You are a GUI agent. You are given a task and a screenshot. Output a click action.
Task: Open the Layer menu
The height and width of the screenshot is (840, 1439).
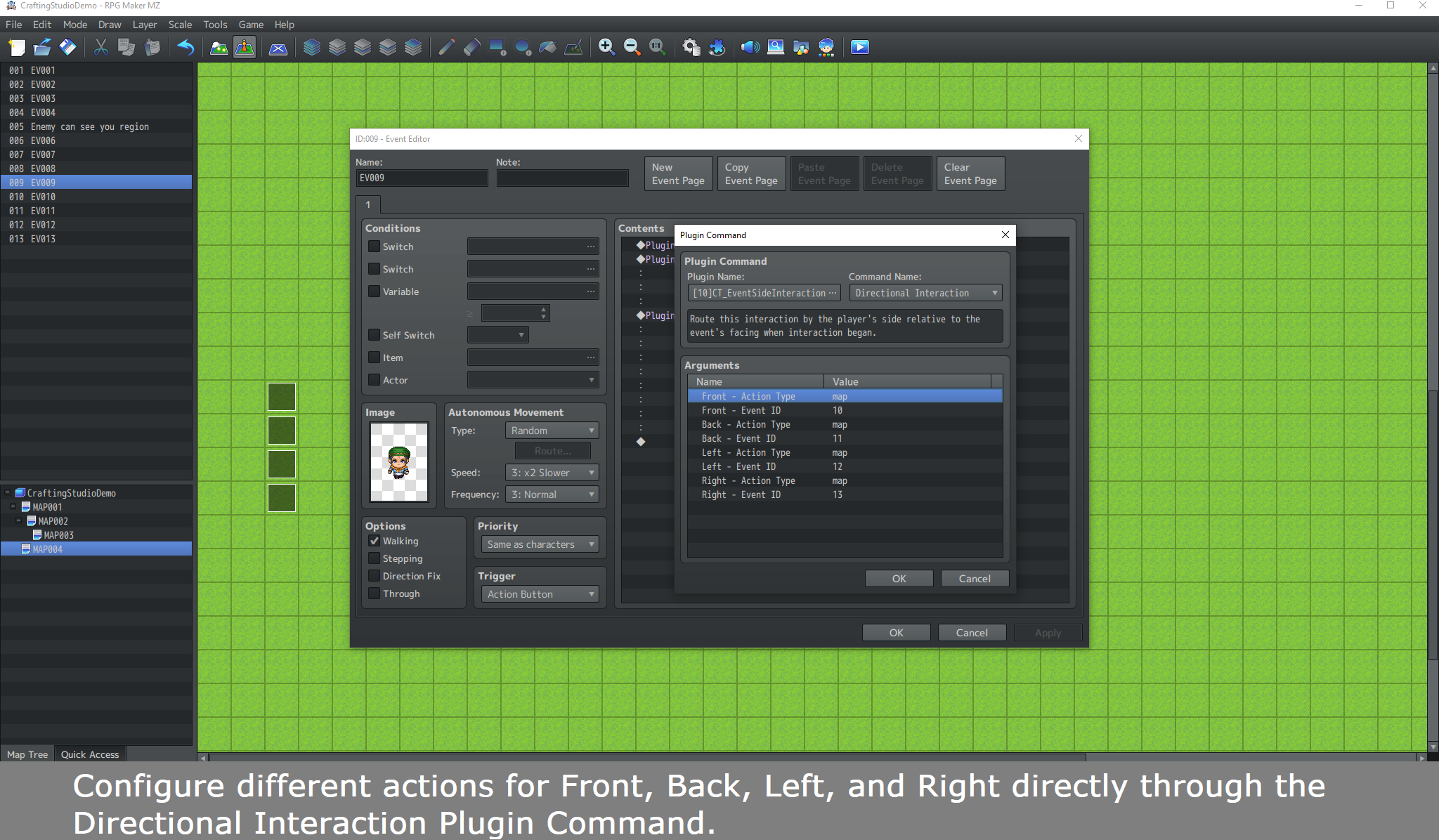click(145, 25)
